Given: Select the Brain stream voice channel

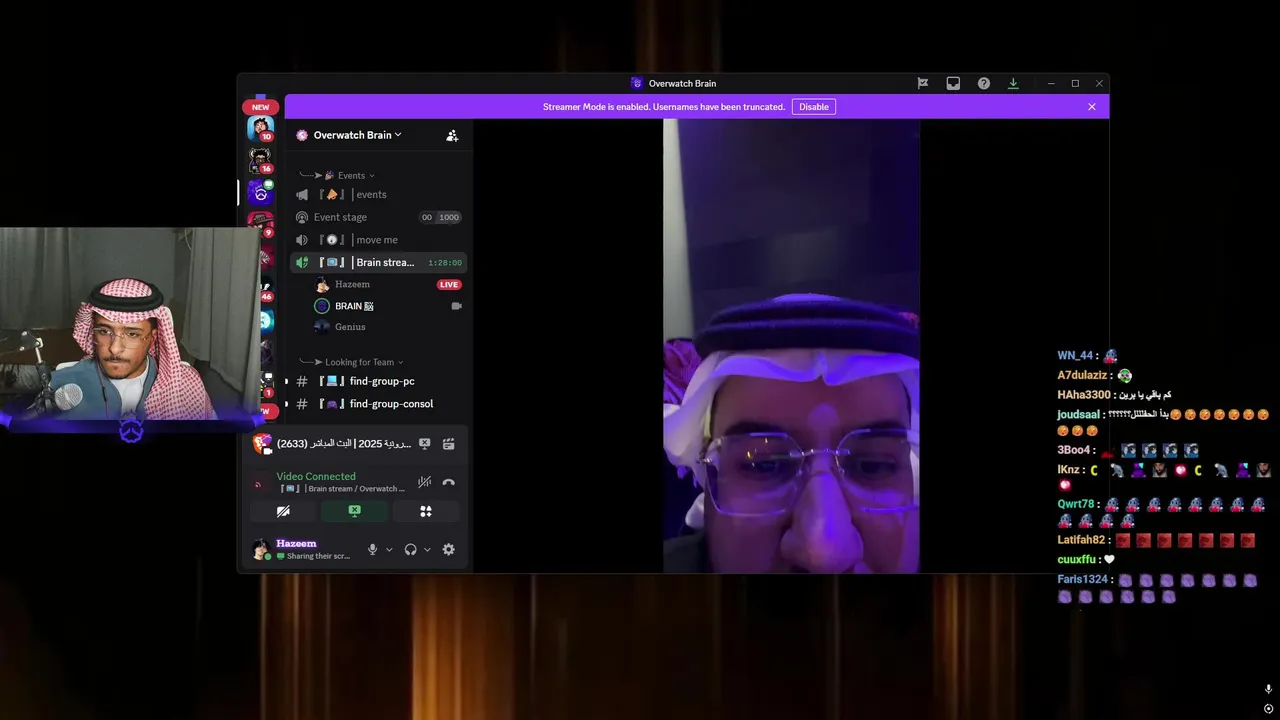Looking at the screenshot, I should [378, 262].
